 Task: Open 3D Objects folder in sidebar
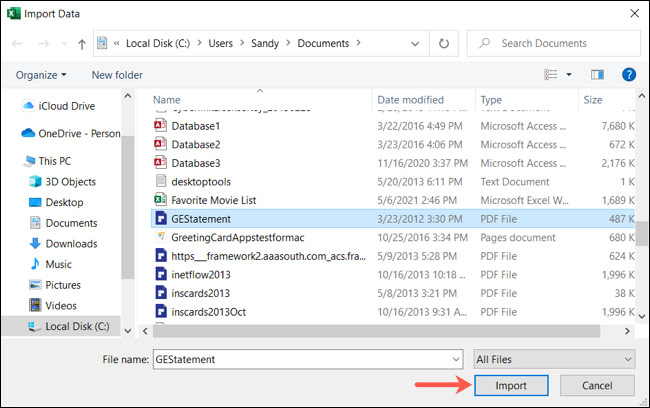(x=70, y=182)
